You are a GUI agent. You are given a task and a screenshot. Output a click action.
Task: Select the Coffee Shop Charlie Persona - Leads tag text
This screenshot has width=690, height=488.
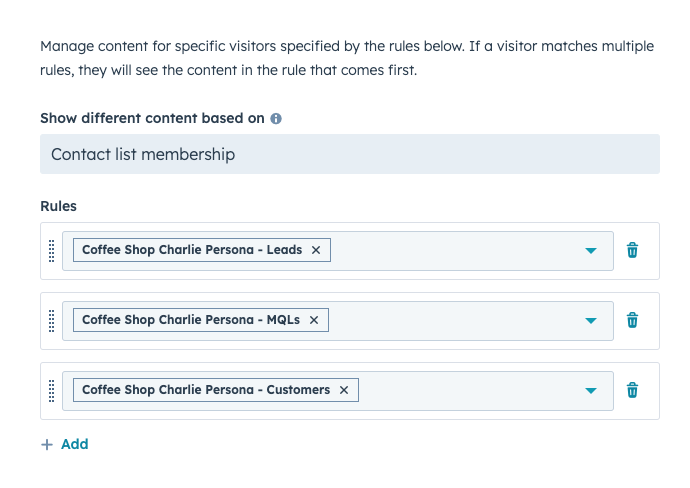point(192,250)
